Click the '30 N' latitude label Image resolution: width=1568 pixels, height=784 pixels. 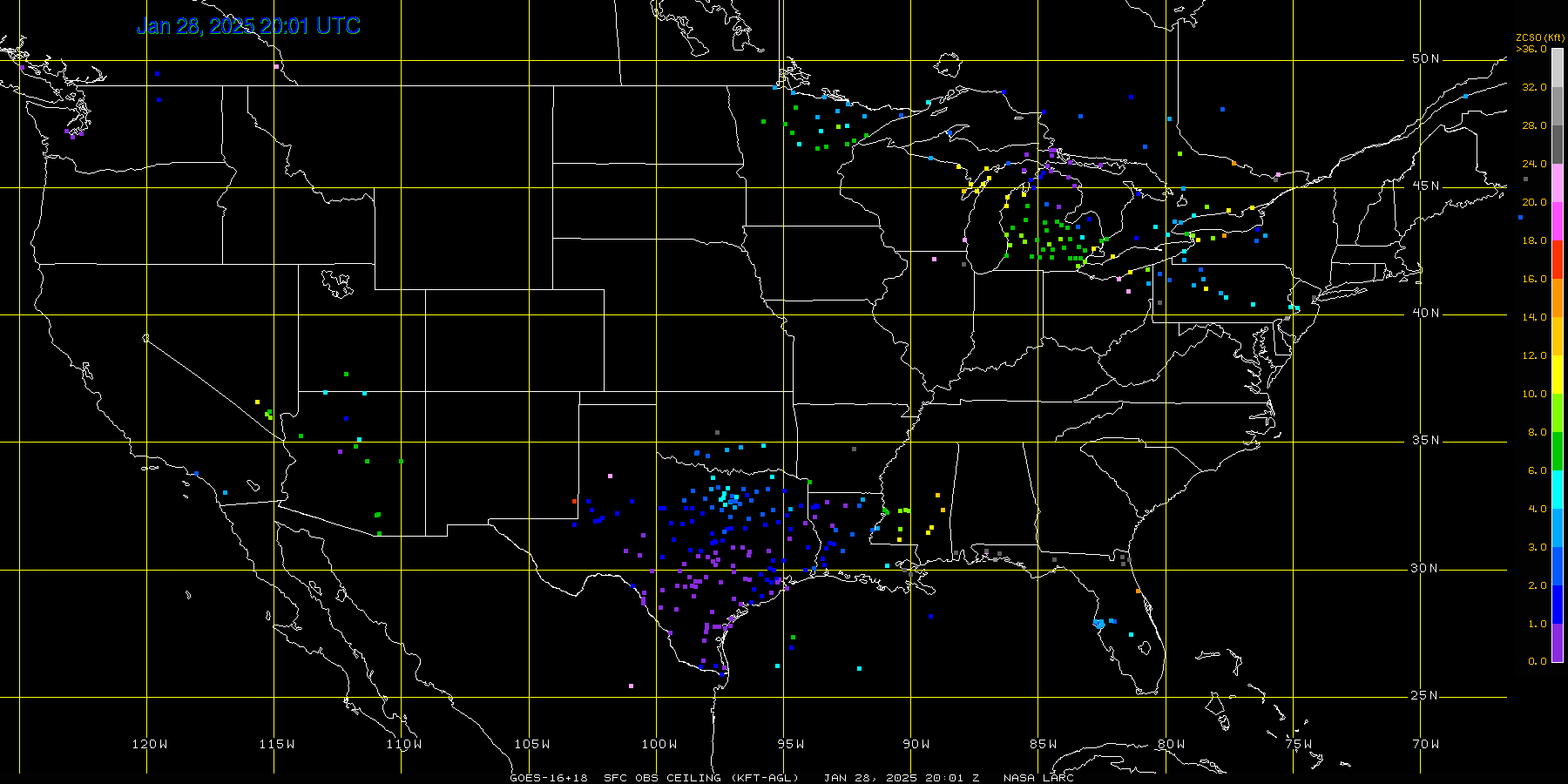click(1426, 569)
